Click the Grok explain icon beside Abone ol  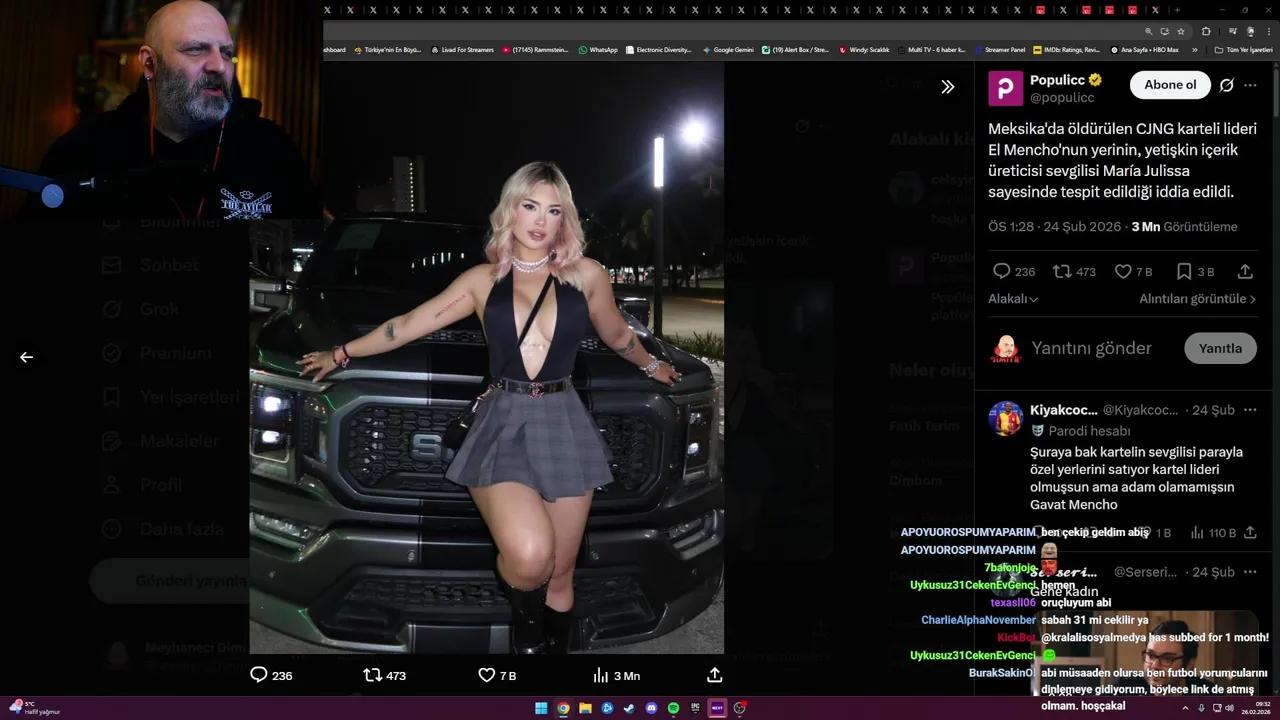coord(1226,86)
